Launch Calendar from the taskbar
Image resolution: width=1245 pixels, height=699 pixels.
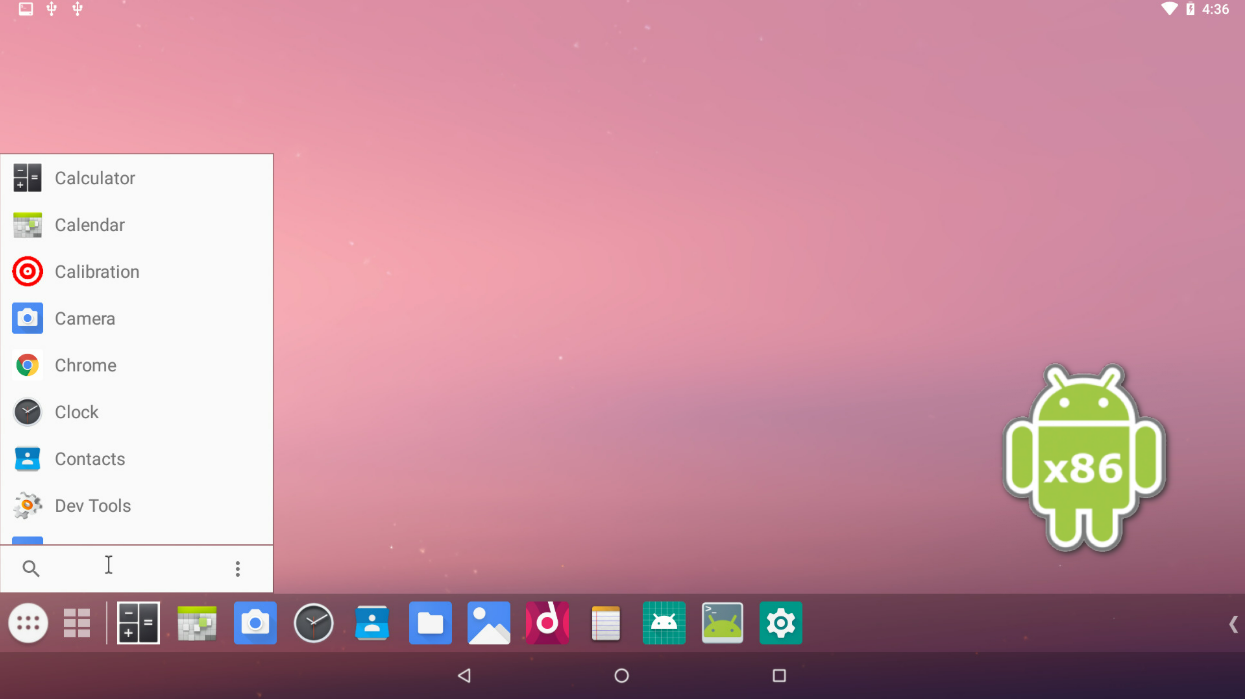(x=197, y=623)
